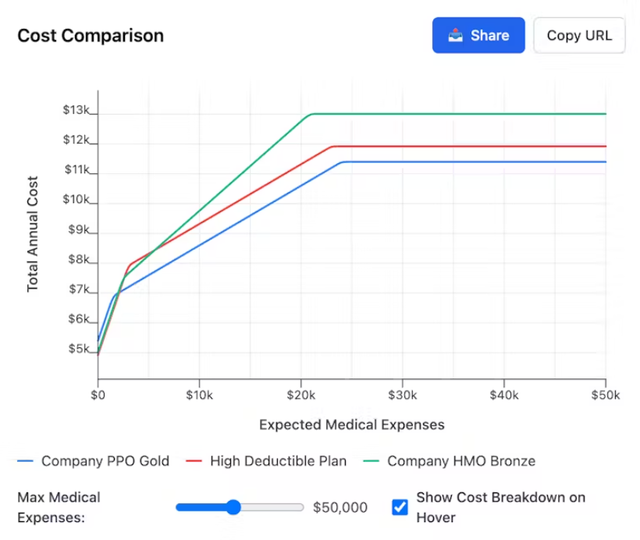Image resolution: width=640 pixels, height=540 pixels.
Task: Click the Total Annual Cost axis title
Action: (x=33, y=231)
